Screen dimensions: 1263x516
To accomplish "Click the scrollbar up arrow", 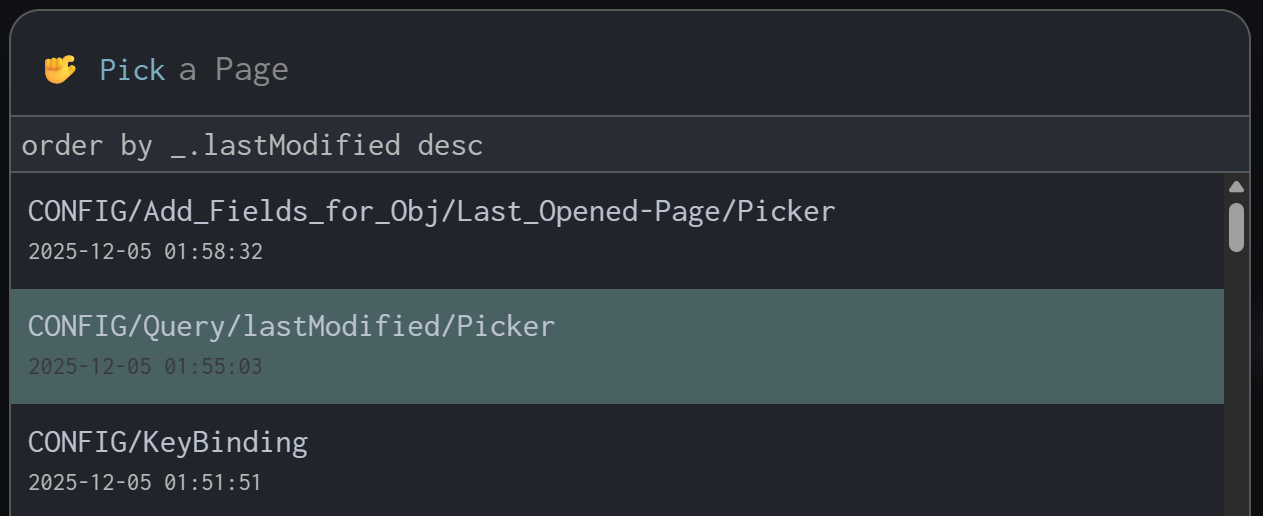I will [x=1236, y=187].
